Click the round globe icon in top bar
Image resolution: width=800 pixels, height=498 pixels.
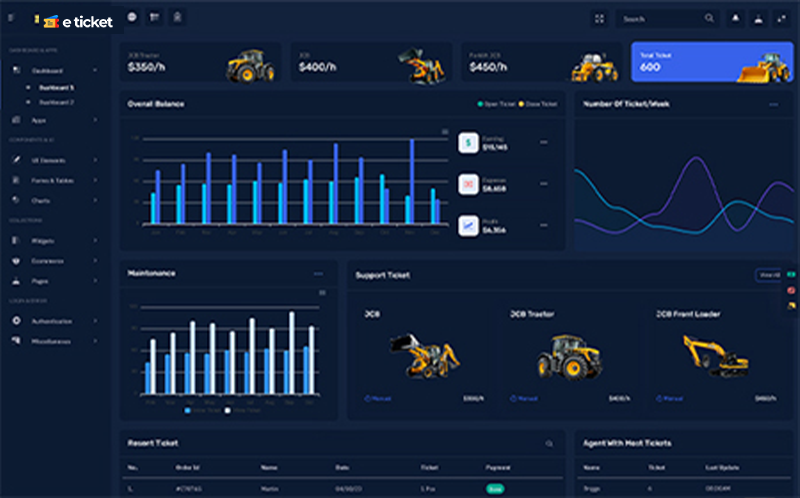132,17
